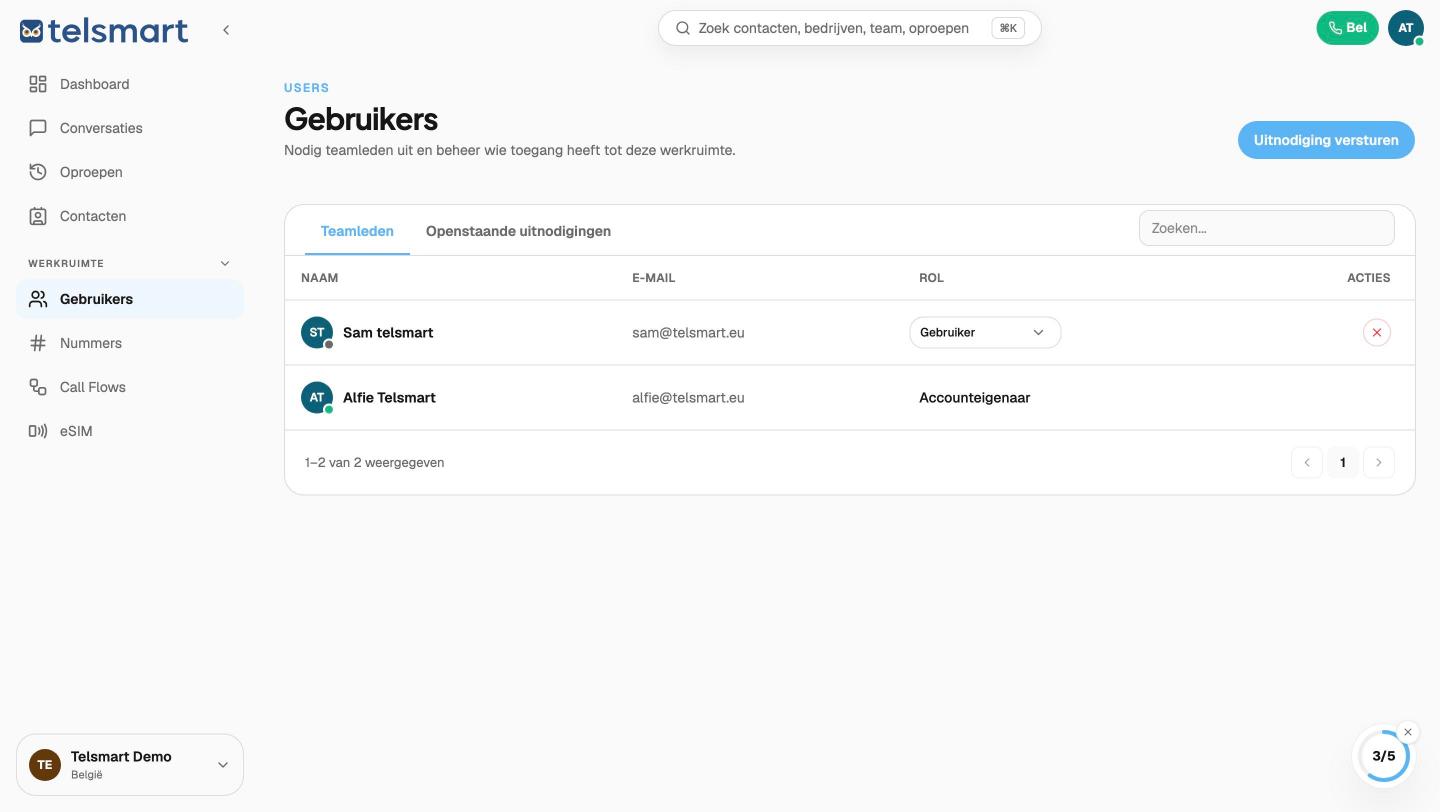Click the ⌘K shortcut badge
This screenshot has width=1440, height=812.
pyautogui.click(x=1008, y=28)
